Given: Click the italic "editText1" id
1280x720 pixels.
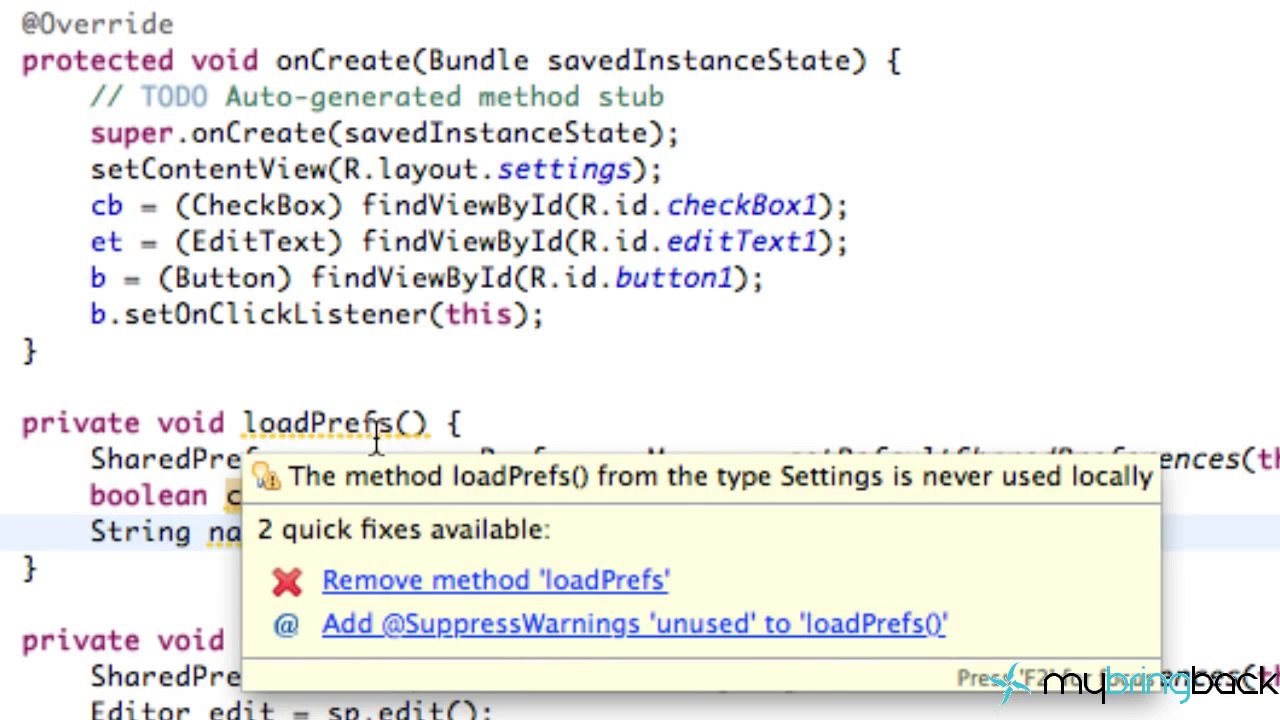Looking at the screenshot, I should (x=741, y=242).
